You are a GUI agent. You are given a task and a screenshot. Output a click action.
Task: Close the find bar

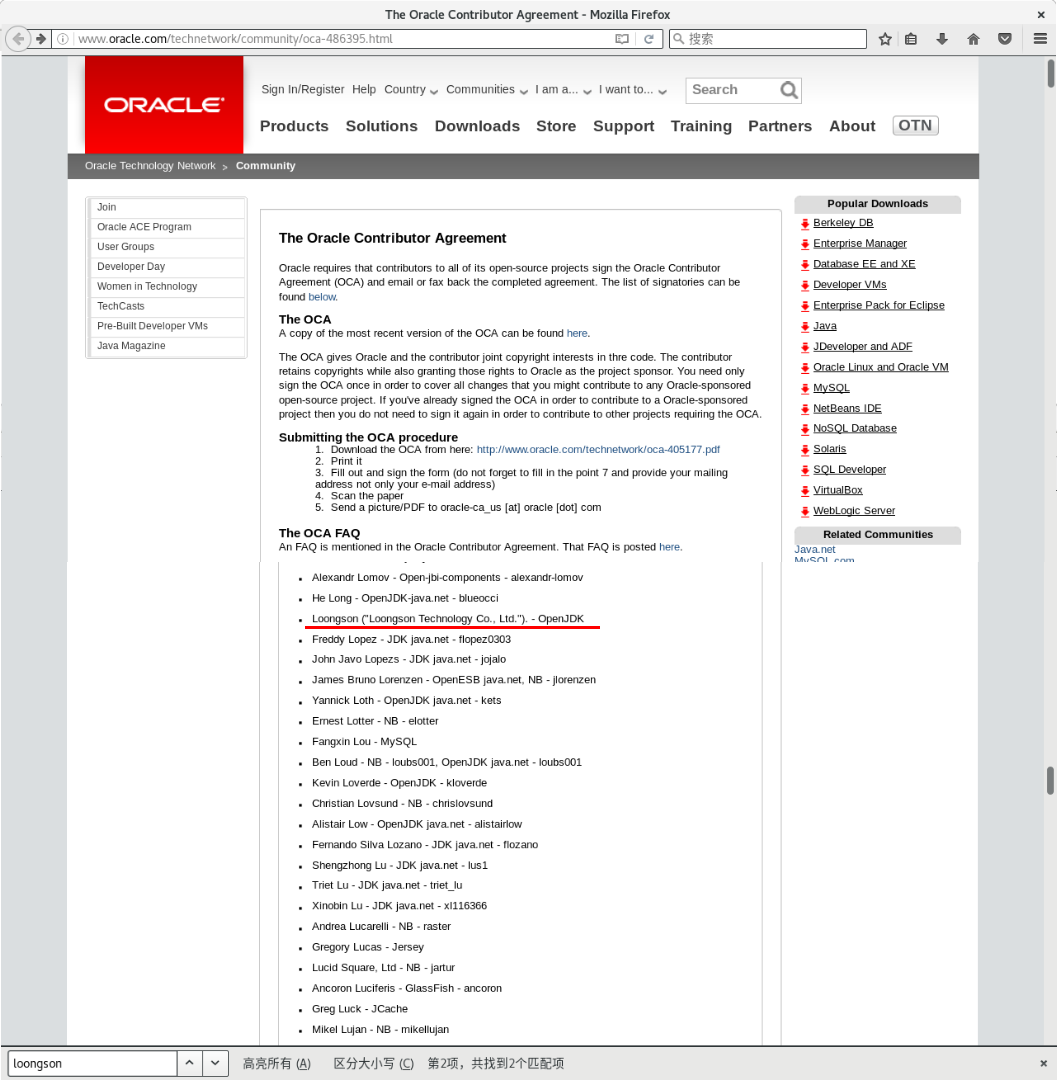(1043, 1063)
